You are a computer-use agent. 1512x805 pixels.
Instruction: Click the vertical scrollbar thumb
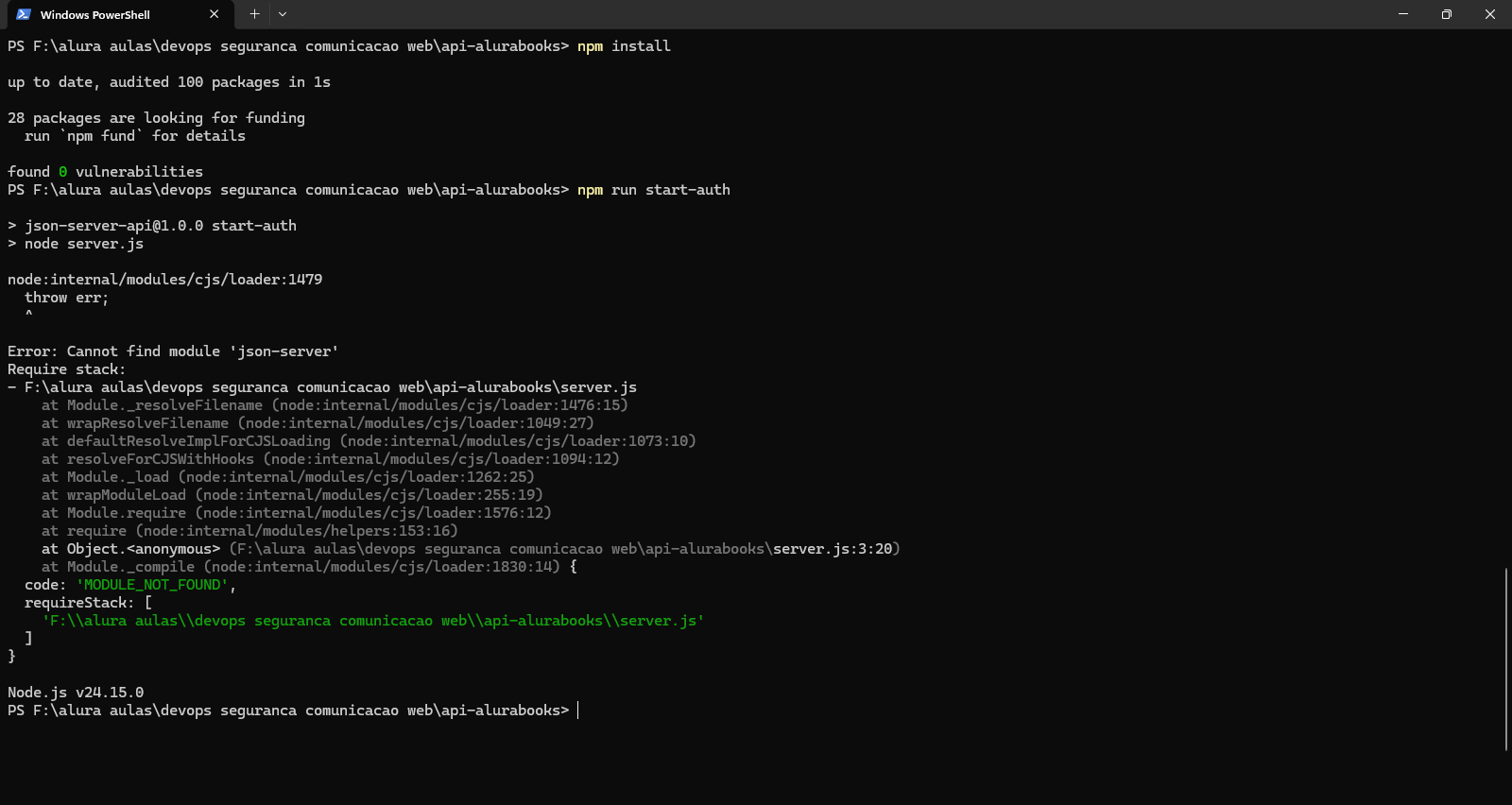pos(1506,659)
